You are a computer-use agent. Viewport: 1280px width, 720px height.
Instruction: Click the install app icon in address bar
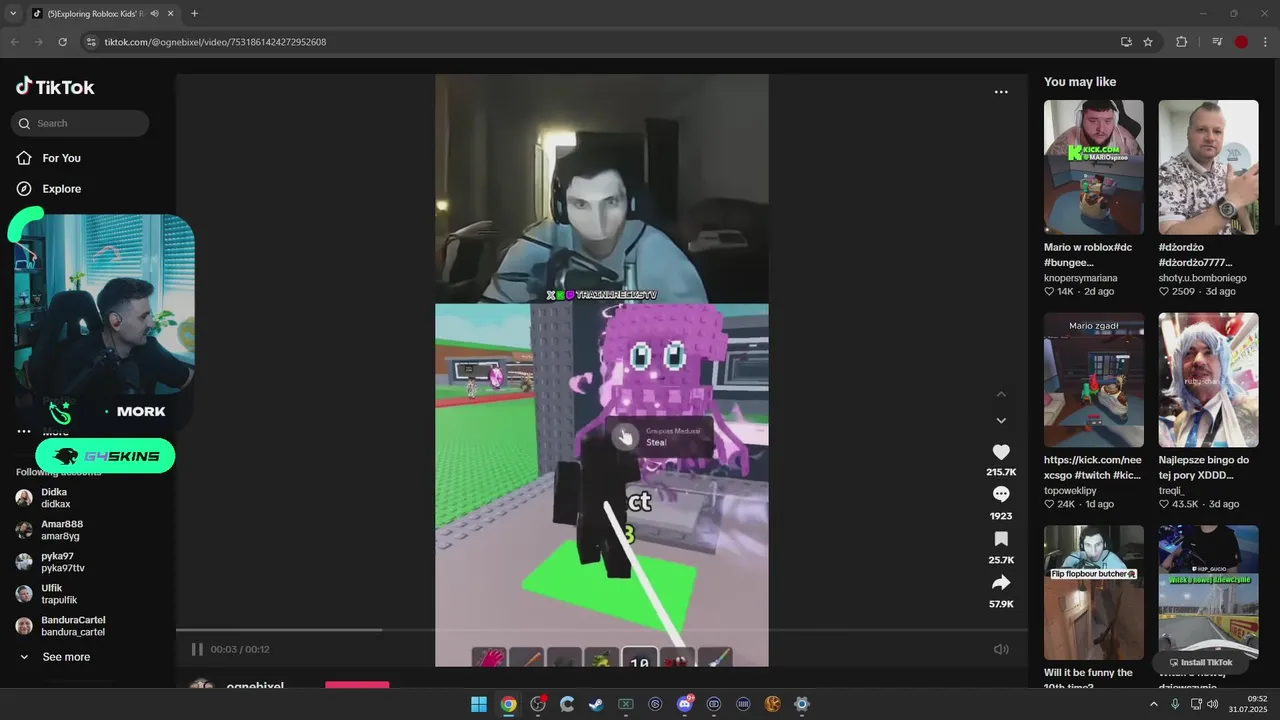1126,42
